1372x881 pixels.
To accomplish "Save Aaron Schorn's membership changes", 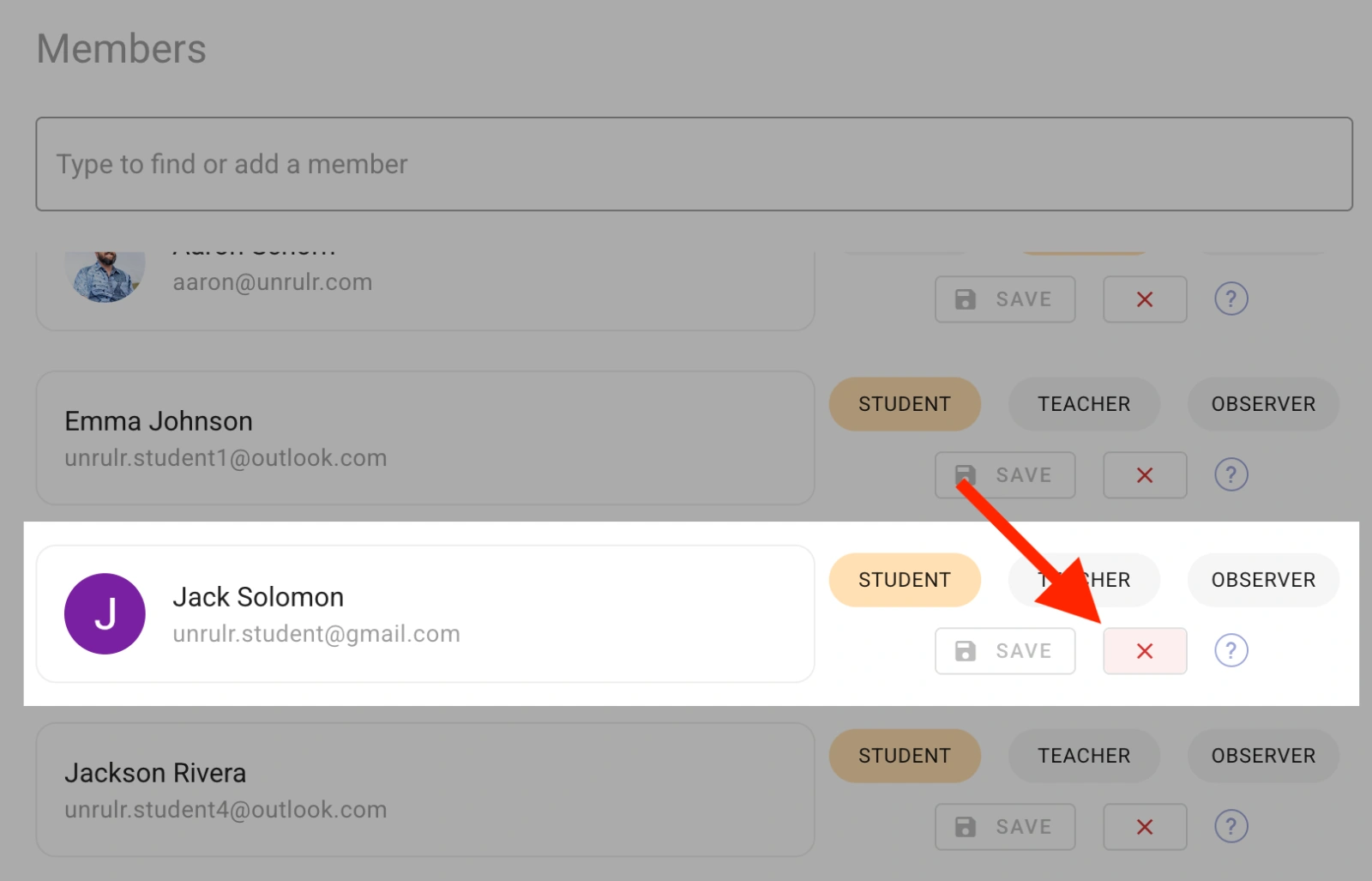I will [x=1004, y=299].
